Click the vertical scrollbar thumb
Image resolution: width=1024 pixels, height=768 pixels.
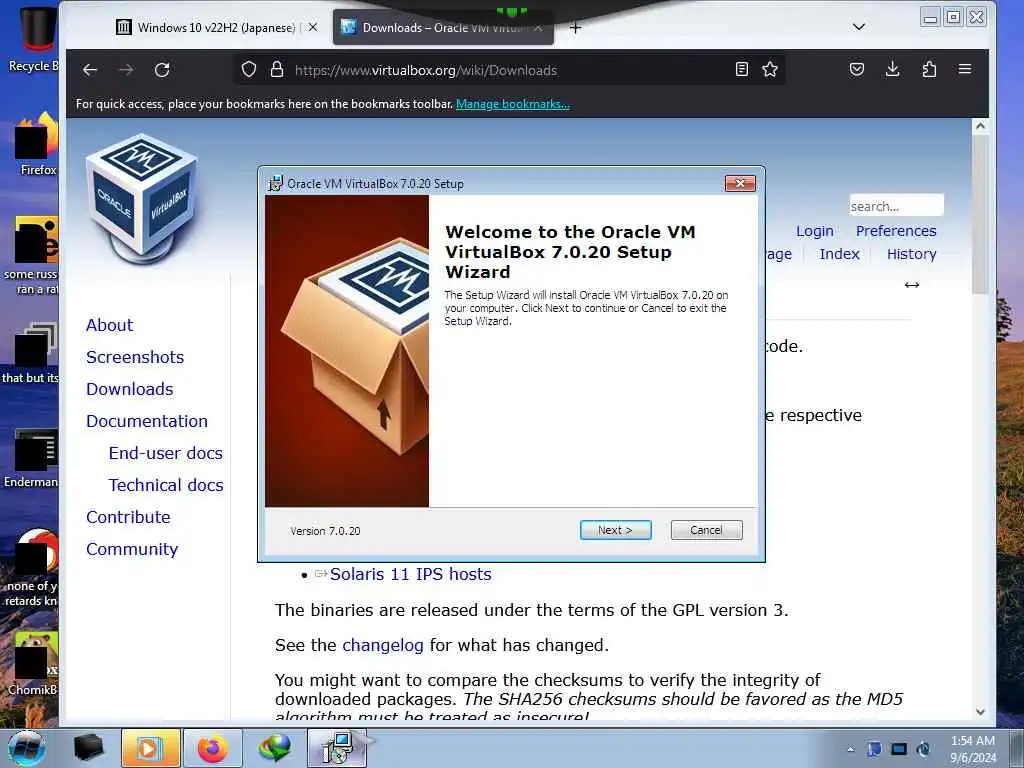980,214
